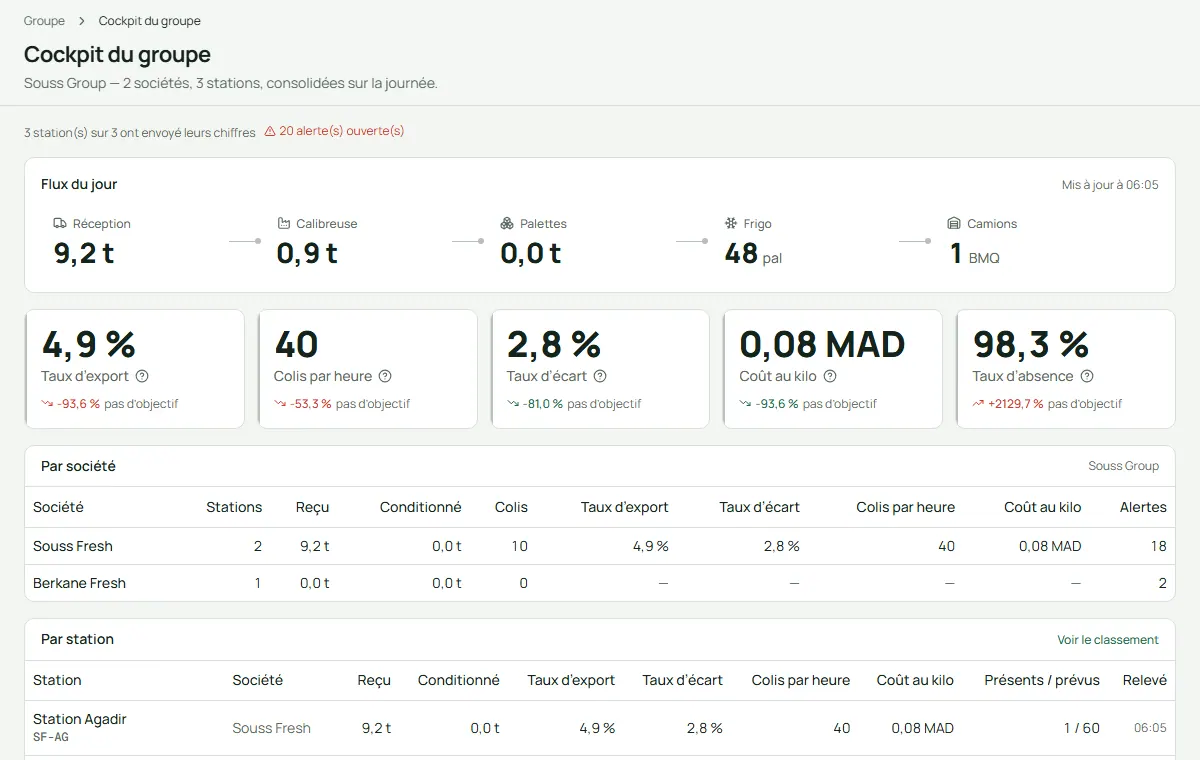This screenshot has height=760, width=1200.
Task: Click the red warning triangle alert icon
Action: (x=270, y=131)
